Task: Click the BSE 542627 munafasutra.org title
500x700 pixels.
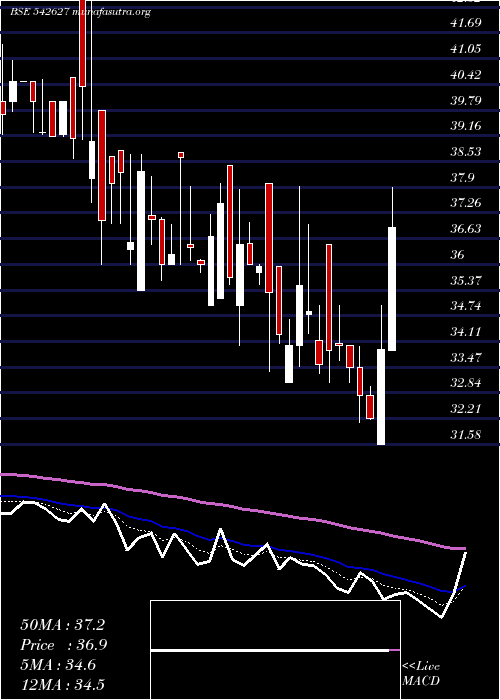Action: 80,12
